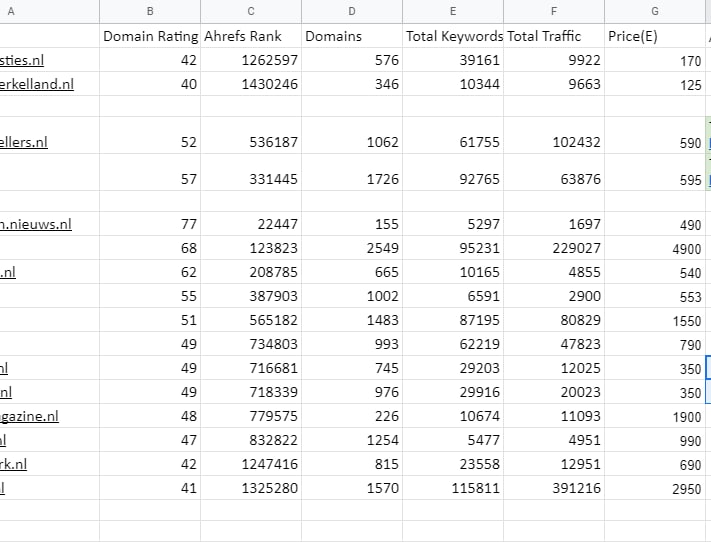Screen dimensions: 711x542
Task: Select Ahrefs Rank cell 1262597
Action: pyautogui.click(x=251, y=60)
